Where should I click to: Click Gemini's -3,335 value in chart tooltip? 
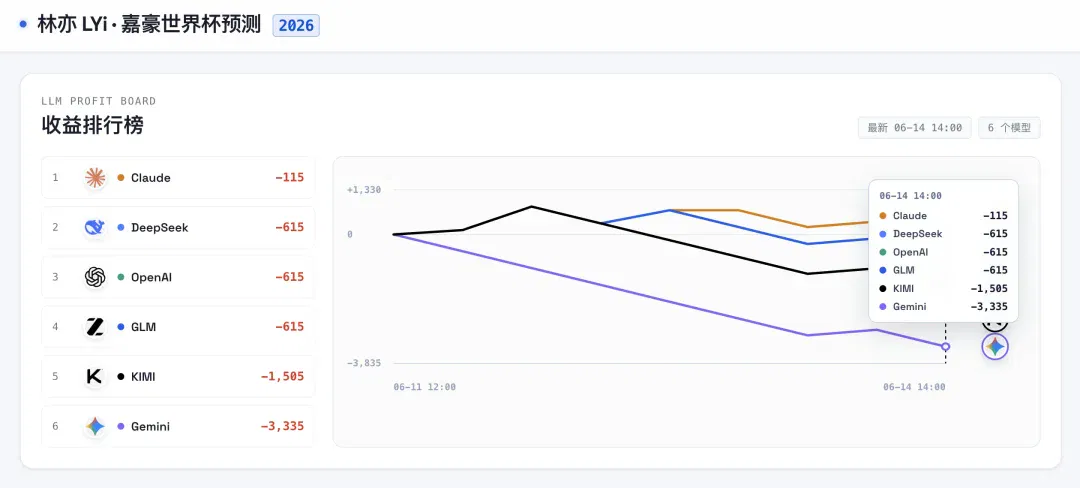[x=989, y=307]
